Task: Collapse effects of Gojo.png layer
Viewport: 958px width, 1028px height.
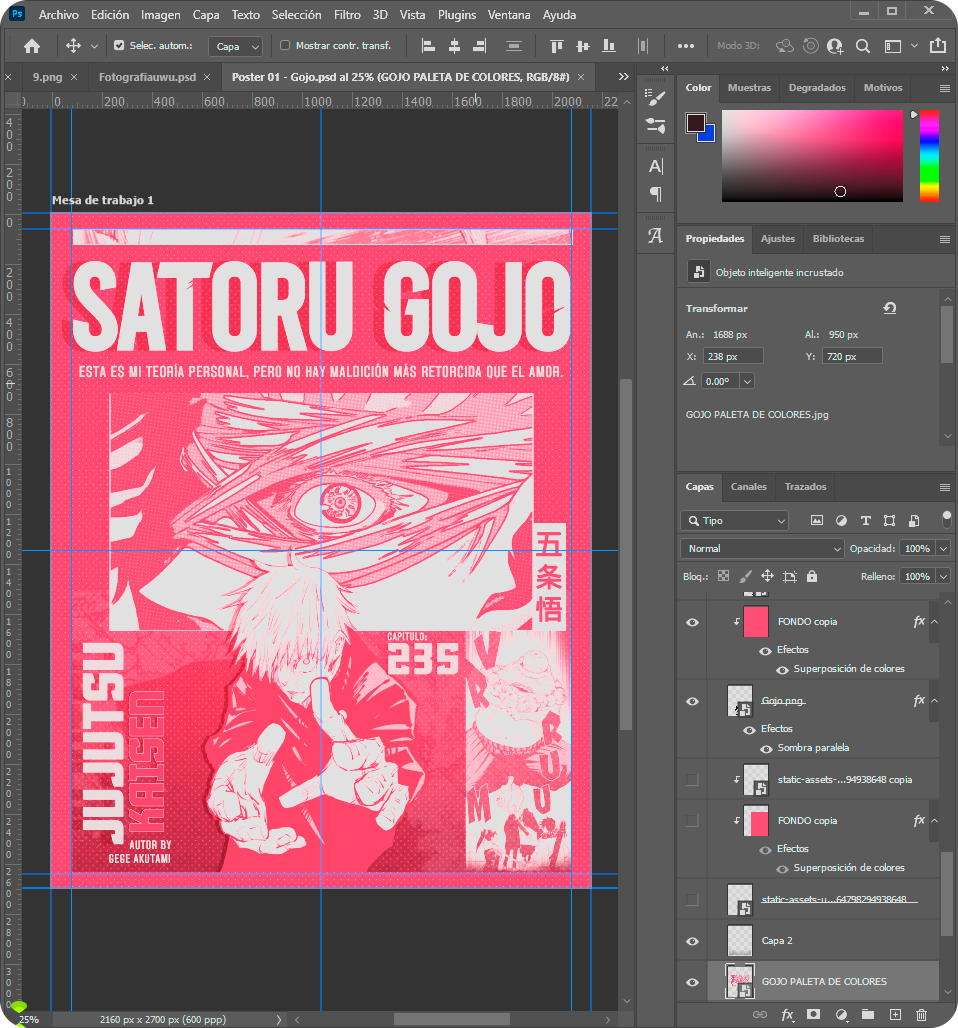Action: click(x=935, y=701)
